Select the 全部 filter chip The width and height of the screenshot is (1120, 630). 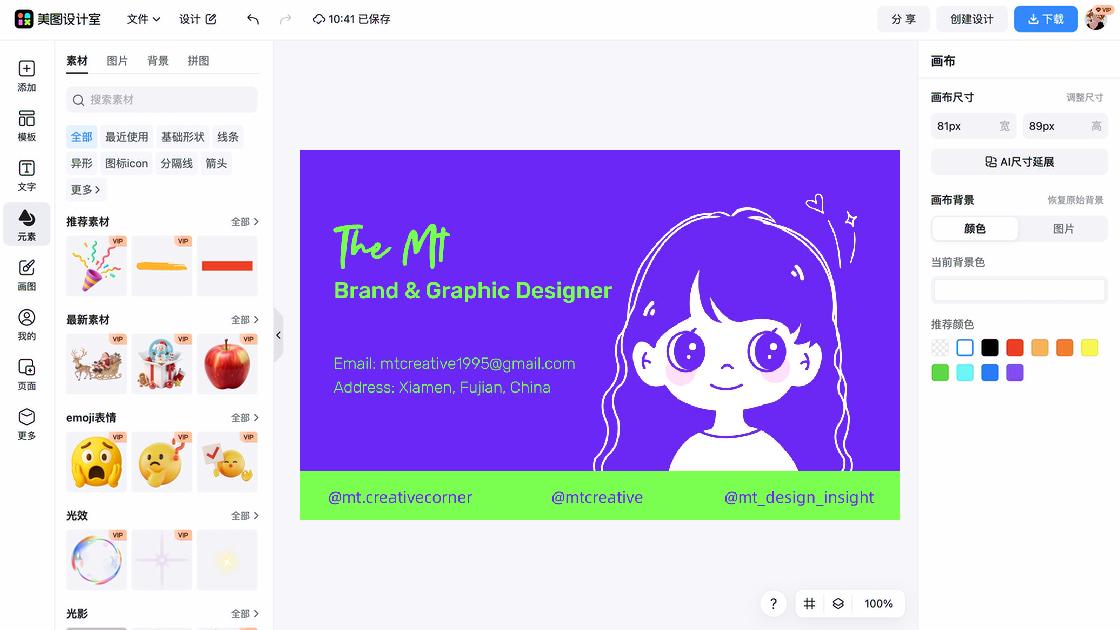click(x=81, y=137)
